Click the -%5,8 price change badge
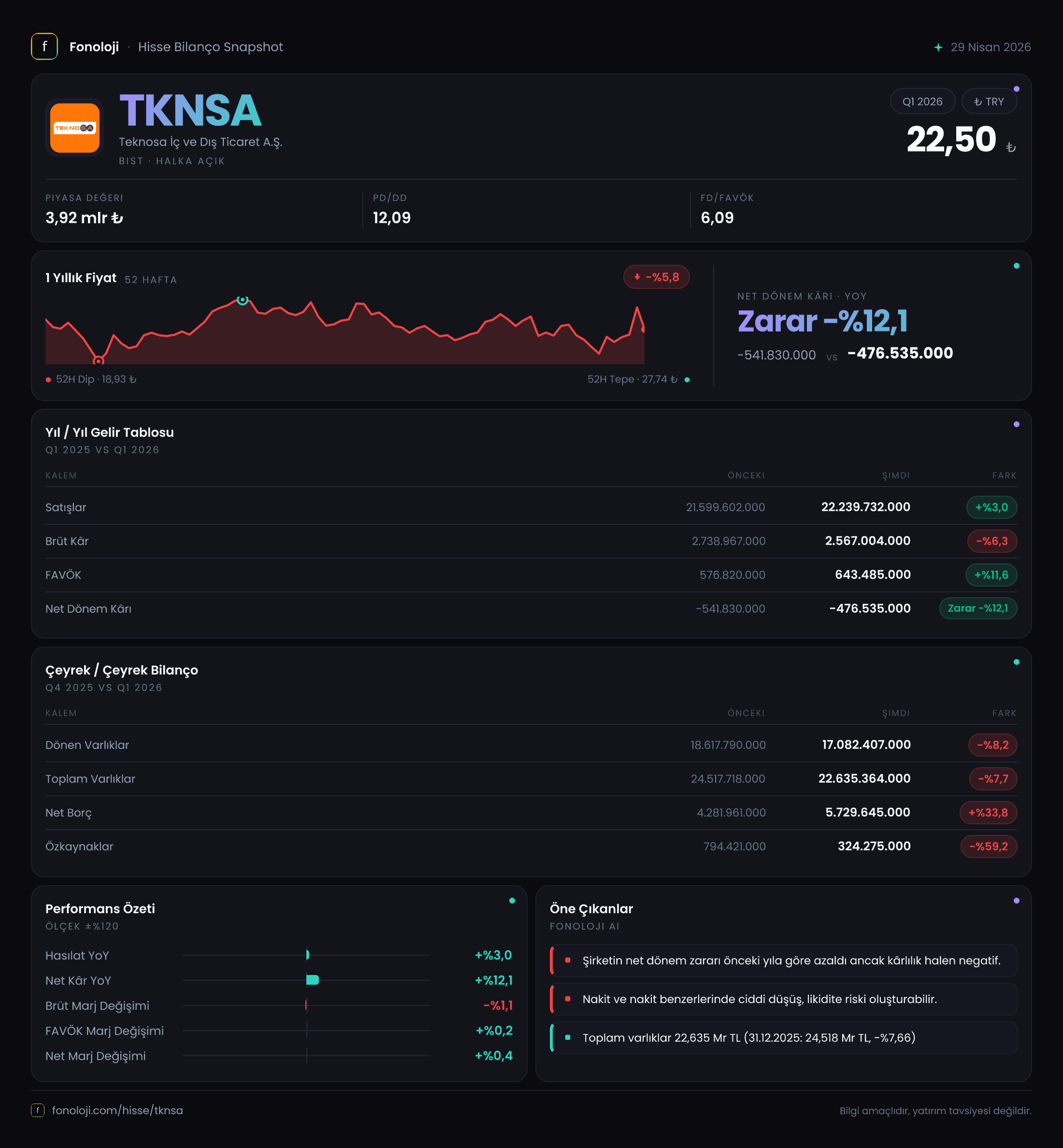 click(656, 277)
